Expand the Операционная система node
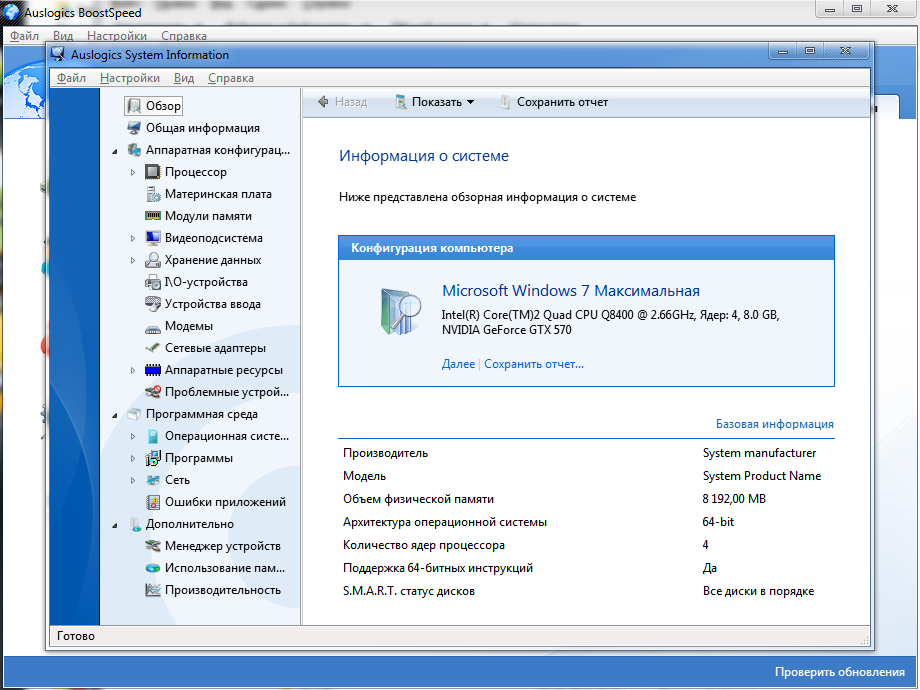The width and height of the screenshot is (920, 690). coord(133,437)
